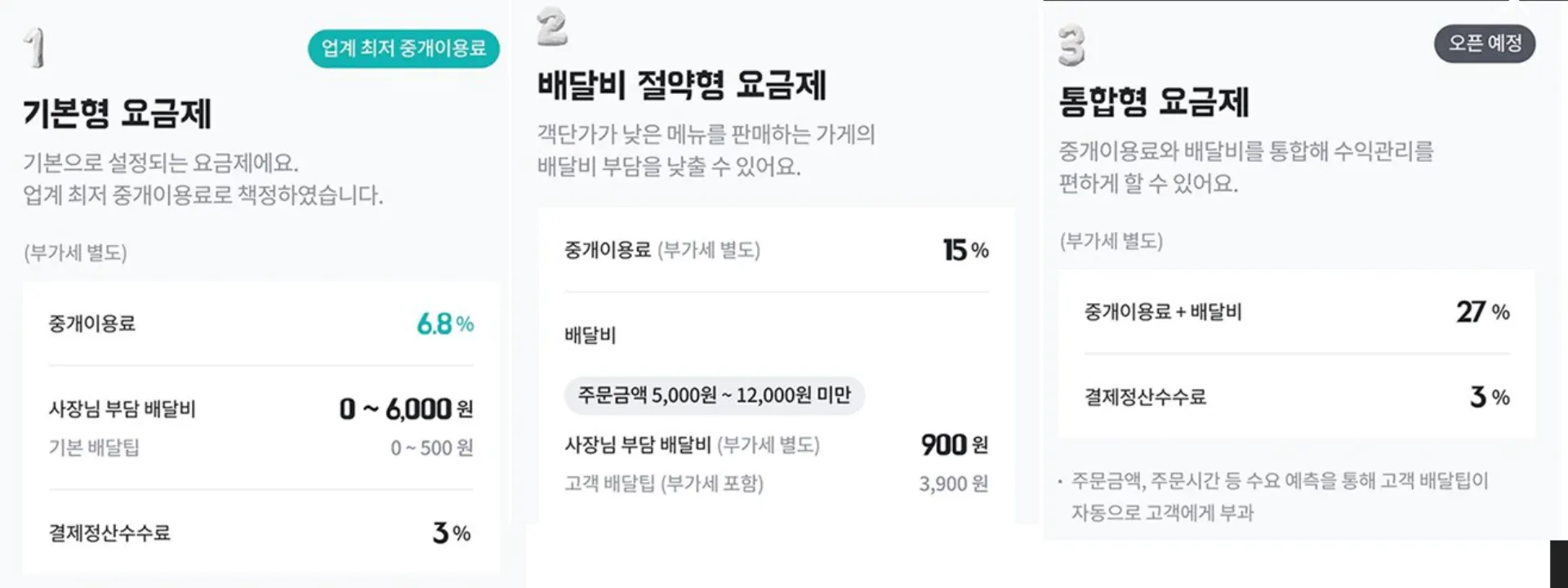Click the 고객 배달팁 (부가세 포함) label
This screenshot has width=1568, height=588.
coord(664,483)
